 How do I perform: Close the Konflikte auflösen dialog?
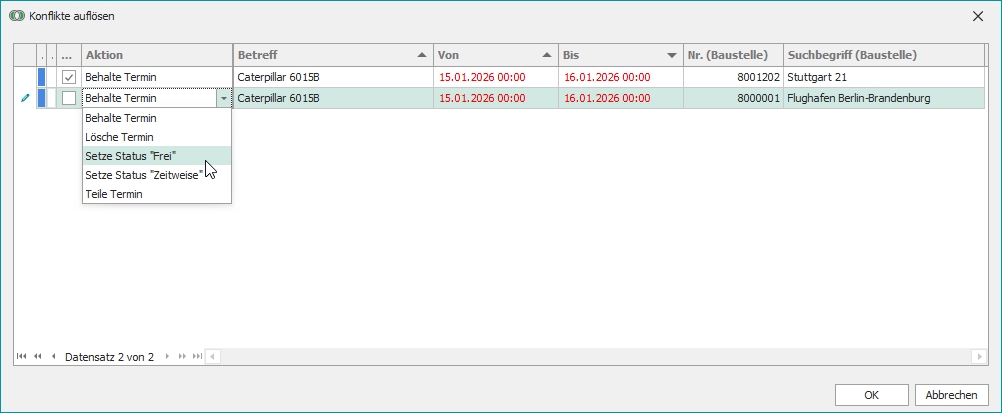977,16
